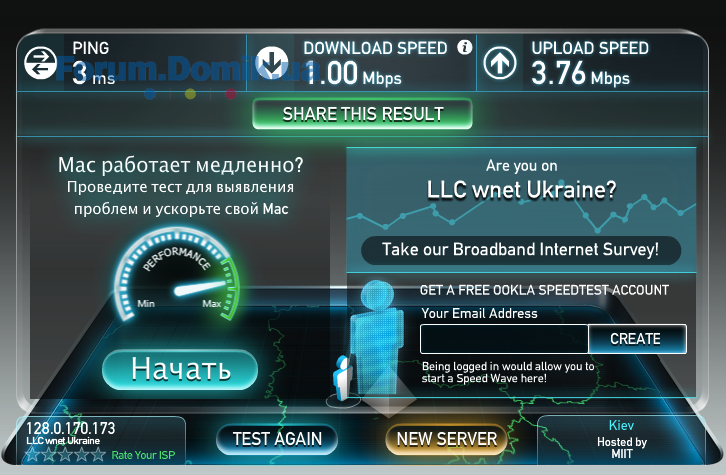Rate ISP with the first star
This screenshot has width=726, height=475.
pos(32,455)
